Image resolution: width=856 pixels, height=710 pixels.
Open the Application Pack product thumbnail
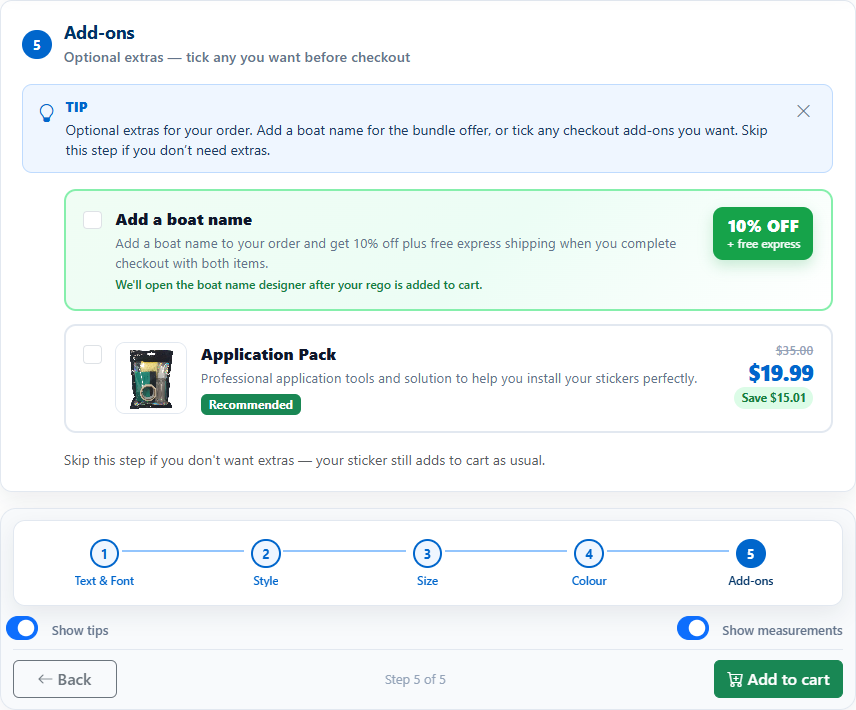click(x=151, y=378)
